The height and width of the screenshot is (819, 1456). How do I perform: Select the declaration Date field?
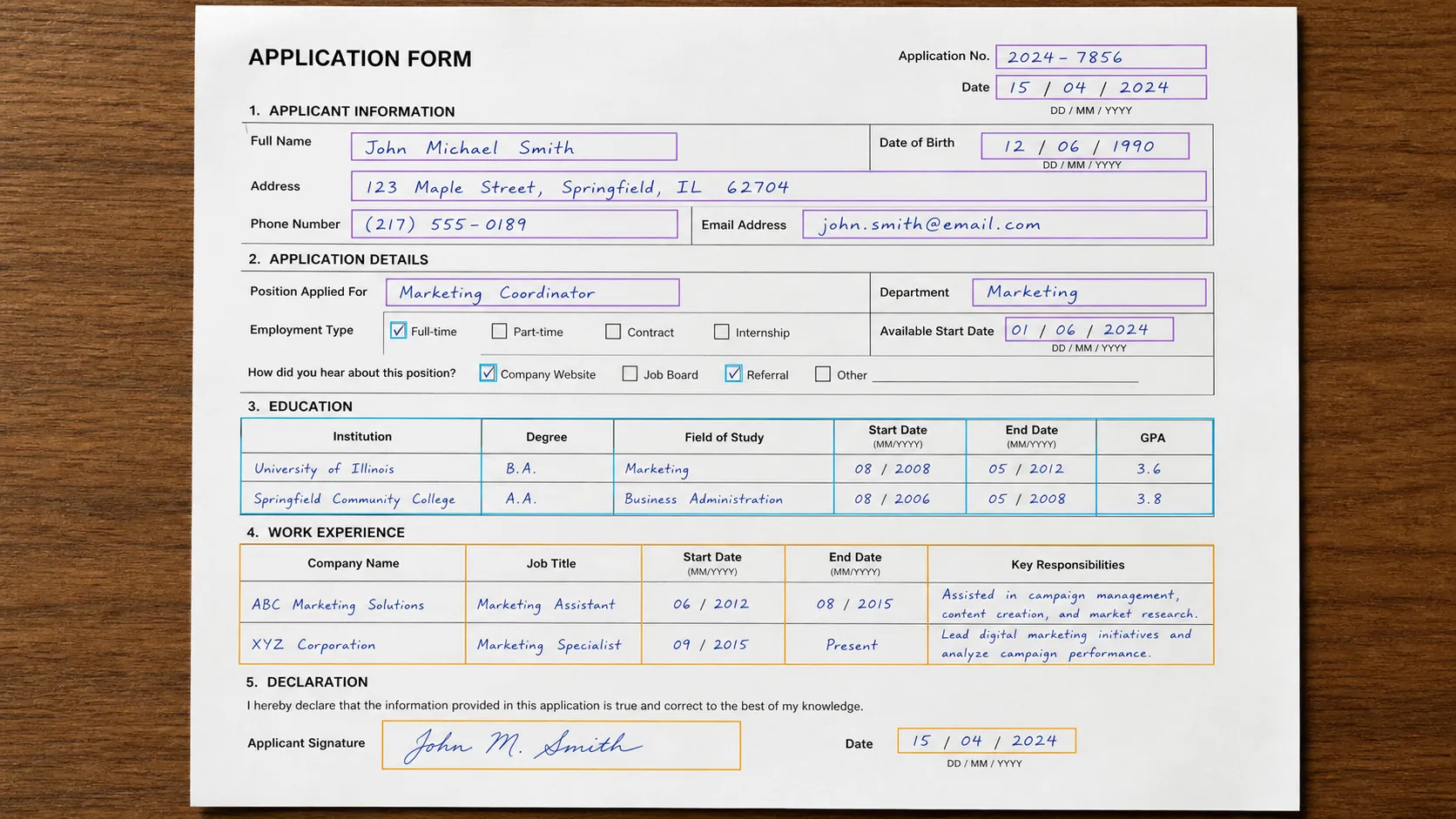tap(987, 741)
